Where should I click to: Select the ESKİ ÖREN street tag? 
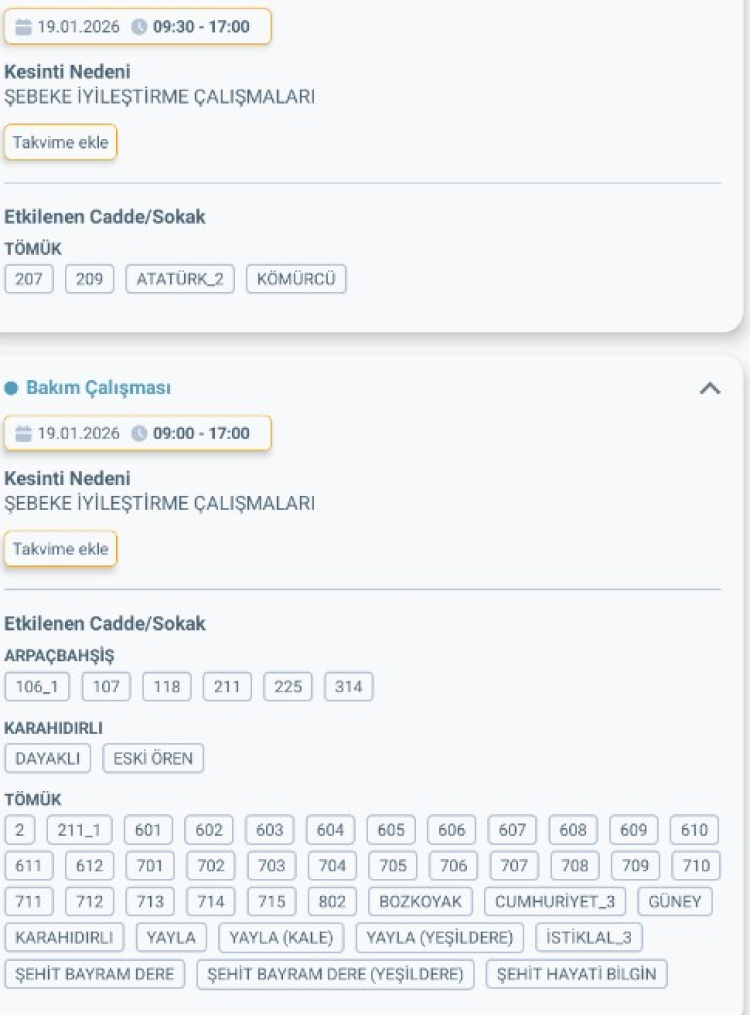[x=153, y=759]
